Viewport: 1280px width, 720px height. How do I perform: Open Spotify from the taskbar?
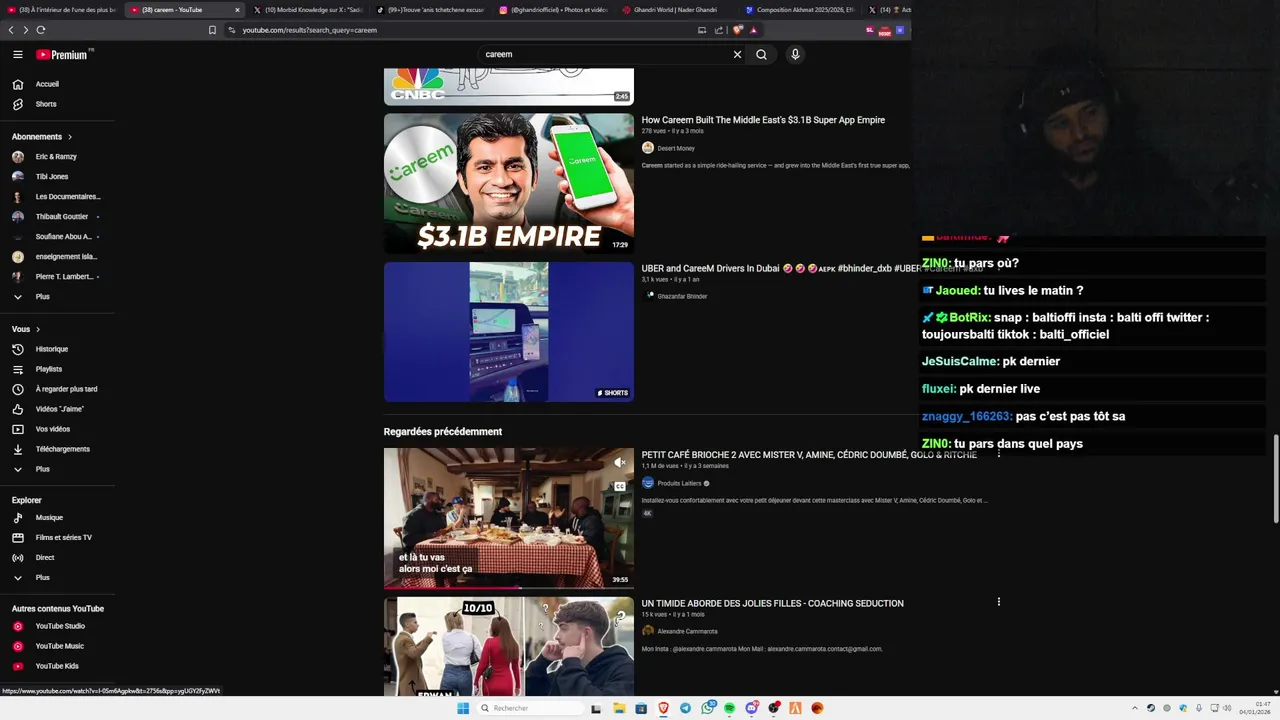pyautogui.click(x=729, y=708)
